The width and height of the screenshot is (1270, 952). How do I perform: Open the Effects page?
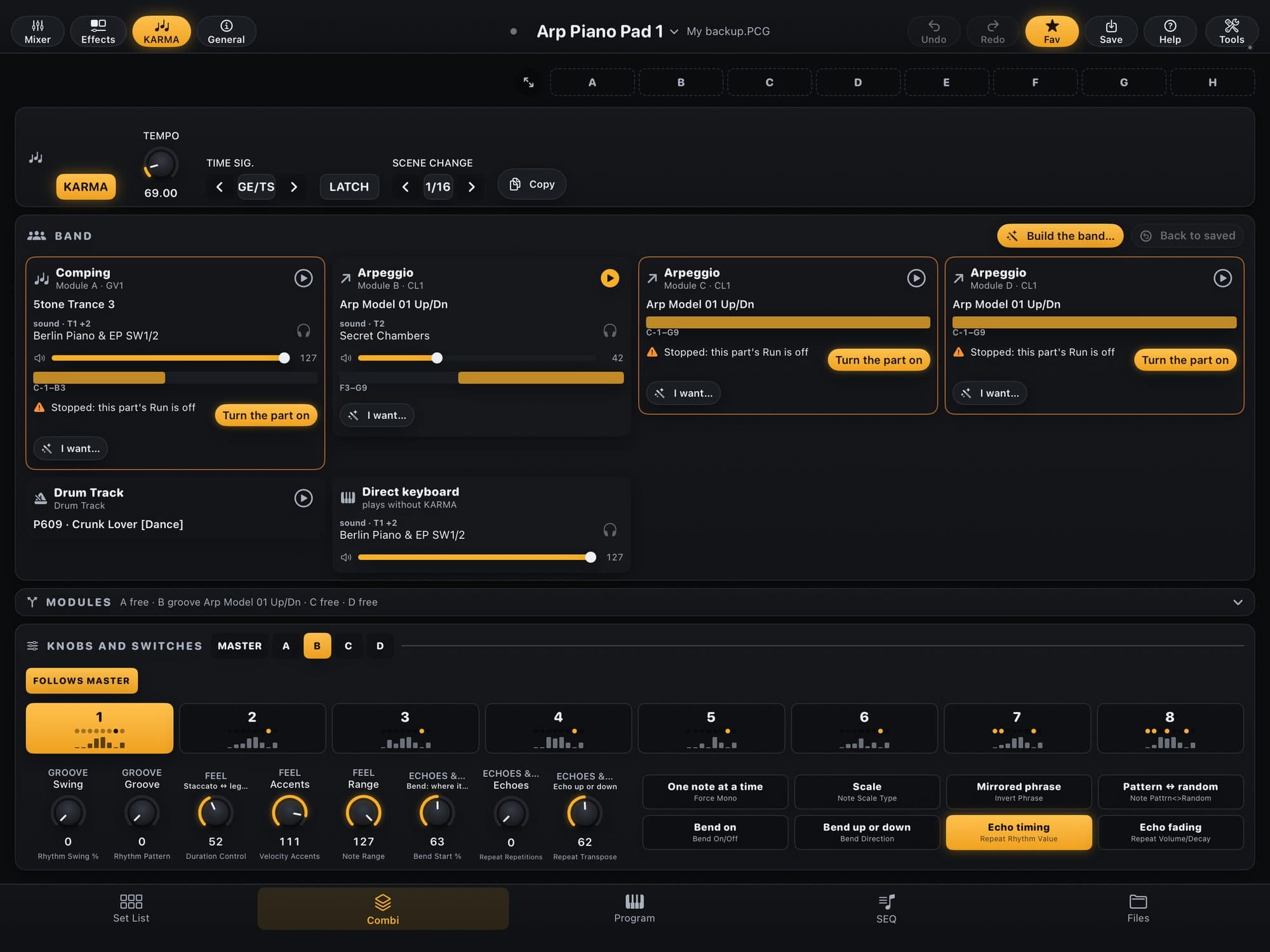point(98,31)
